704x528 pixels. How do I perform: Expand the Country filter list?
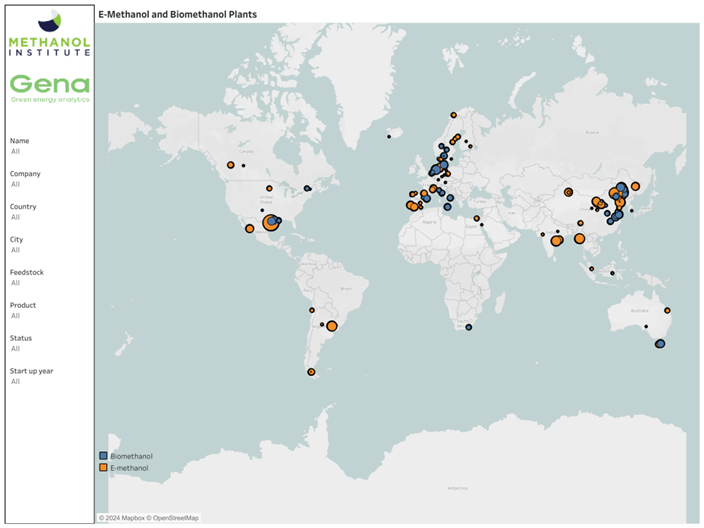[x=15, y=217]
